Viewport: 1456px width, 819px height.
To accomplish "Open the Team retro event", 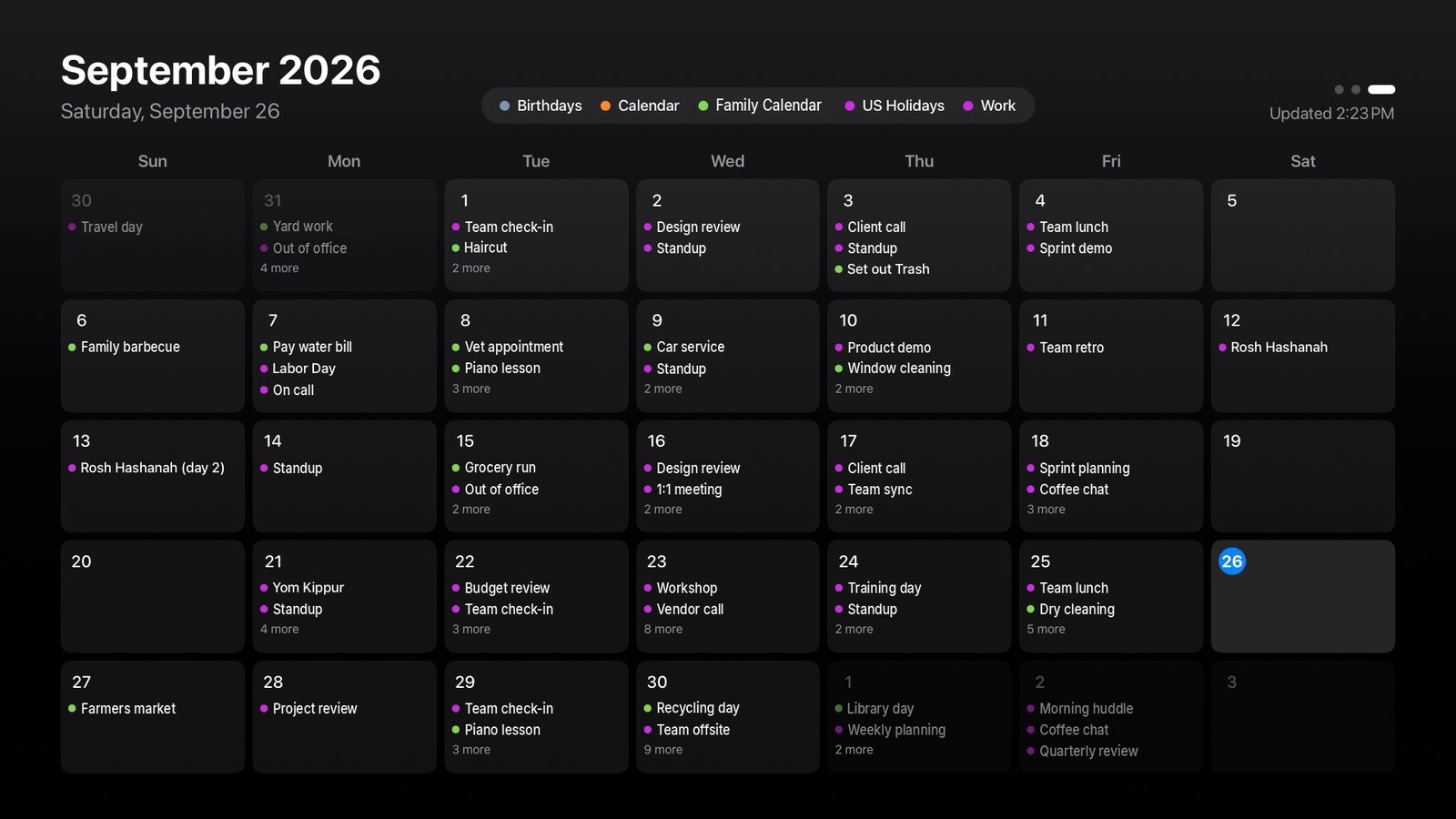I will pyautogui.click(x=1066, y=348).
